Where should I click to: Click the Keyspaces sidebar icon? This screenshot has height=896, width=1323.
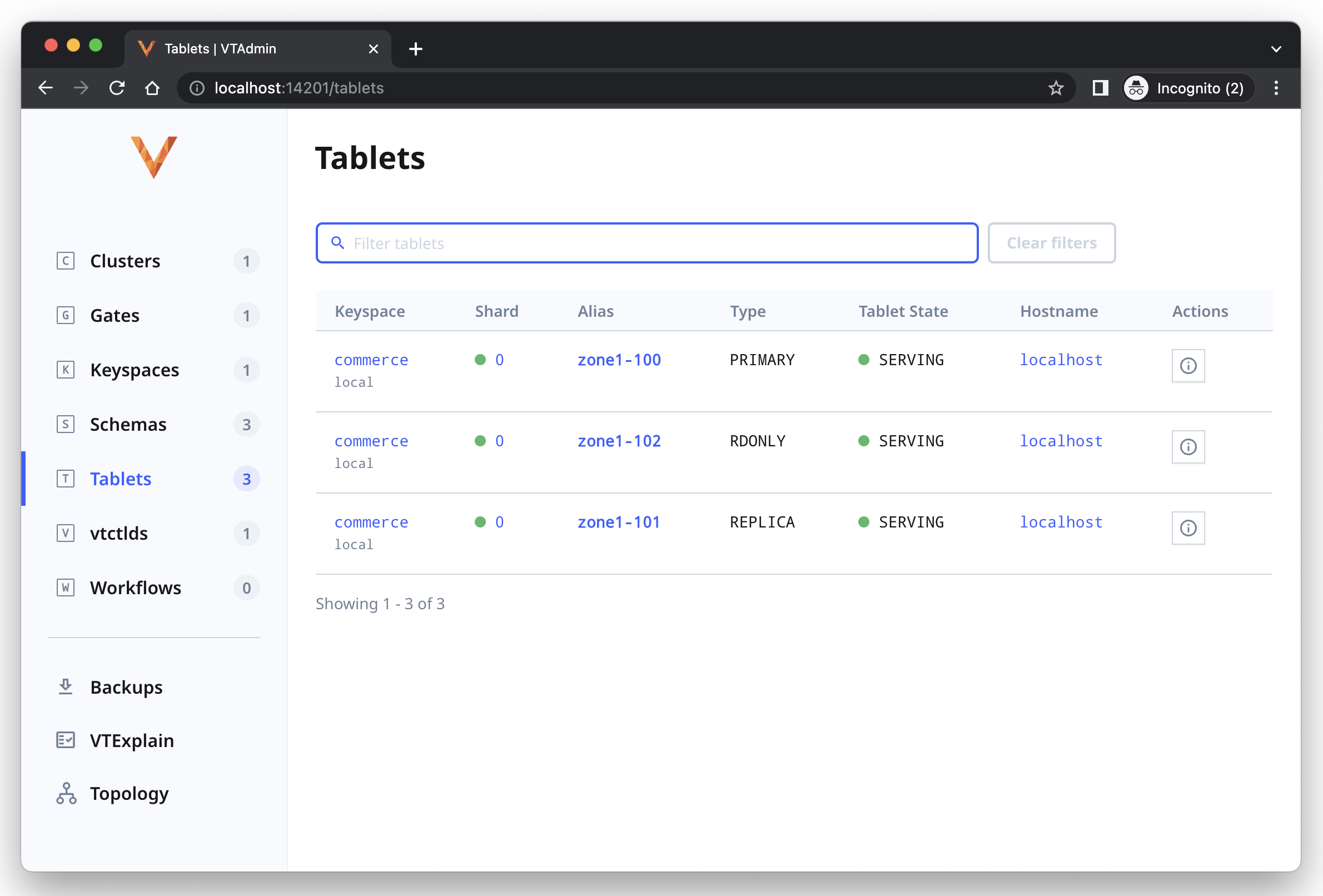[x=66, y=370]
